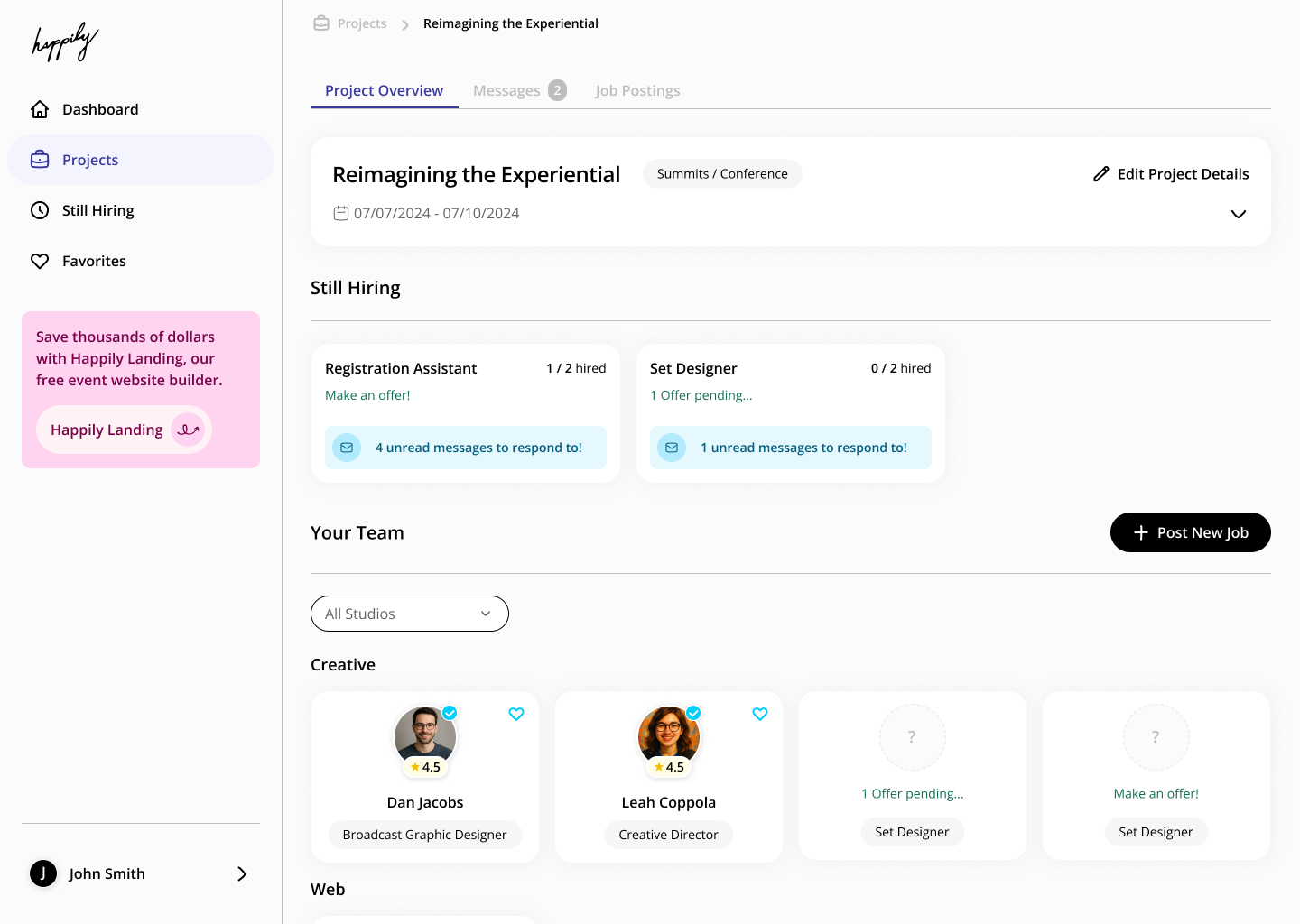1300x924 pixels.
Task: Open Dashboard via the home icon
Action: point(40,109)
